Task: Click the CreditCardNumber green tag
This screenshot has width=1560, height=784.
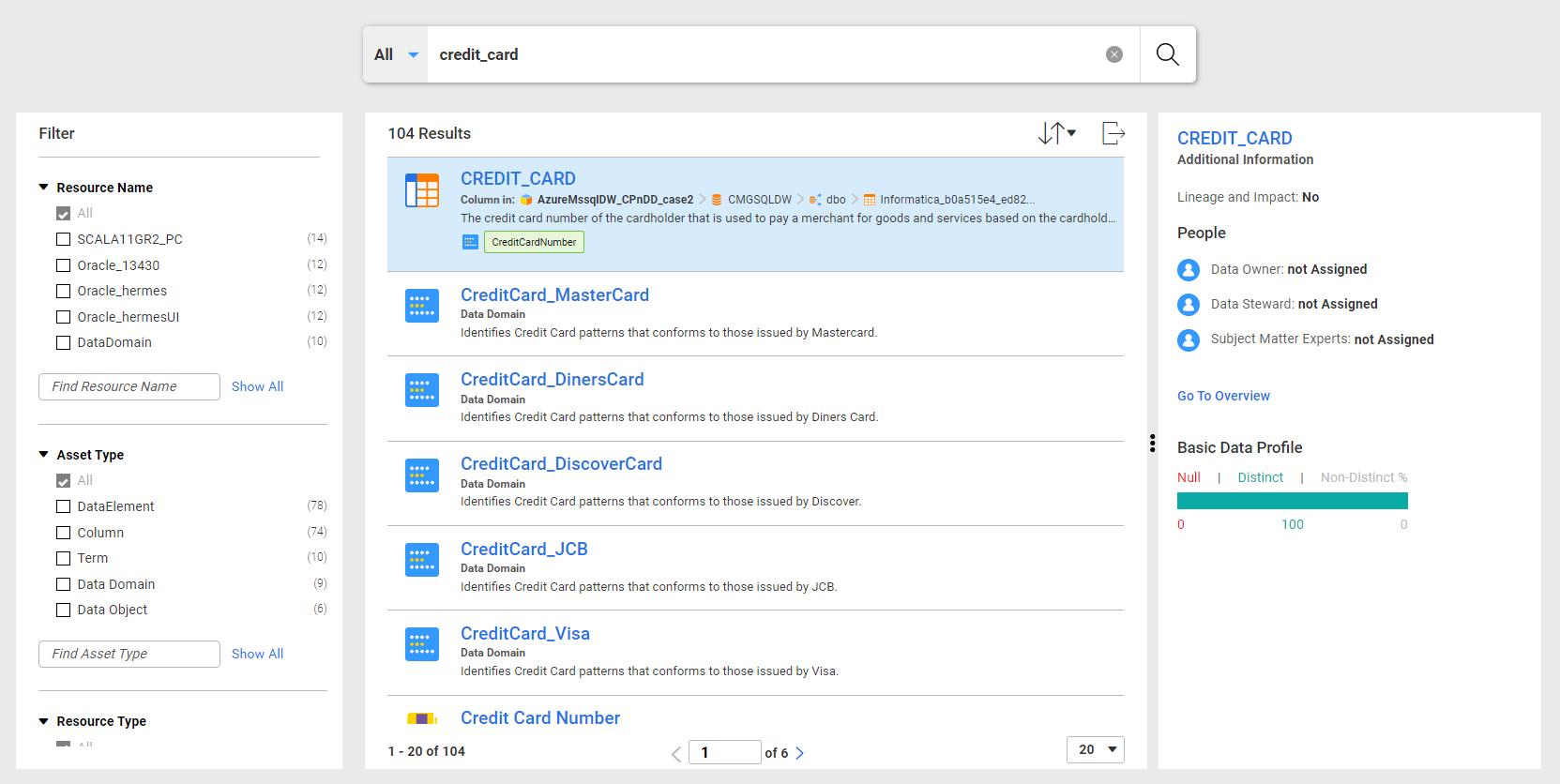Action: [534, 242]
